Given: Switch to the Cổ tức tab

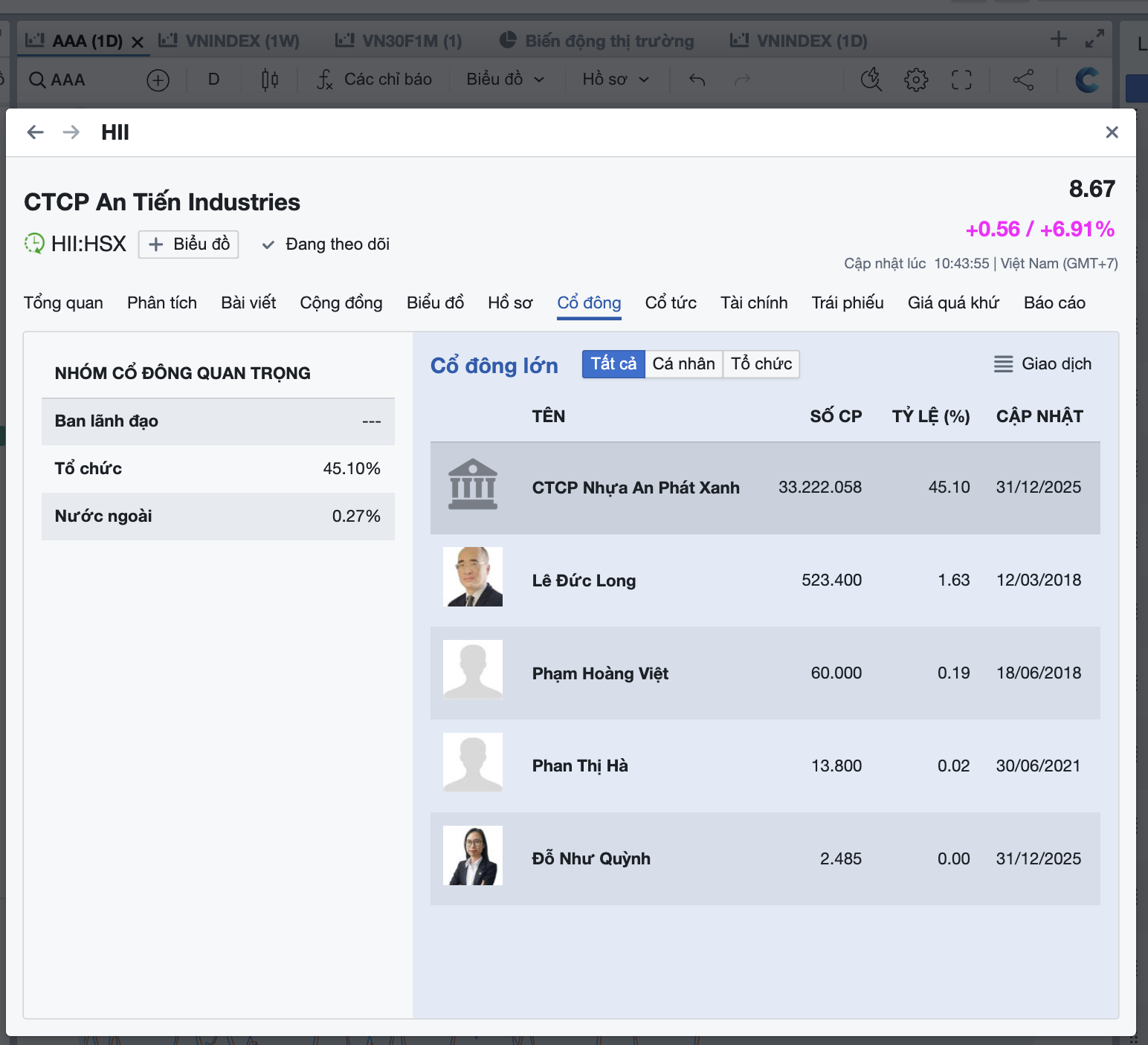Looking at the screenshot, I should (x=671, y=303).
